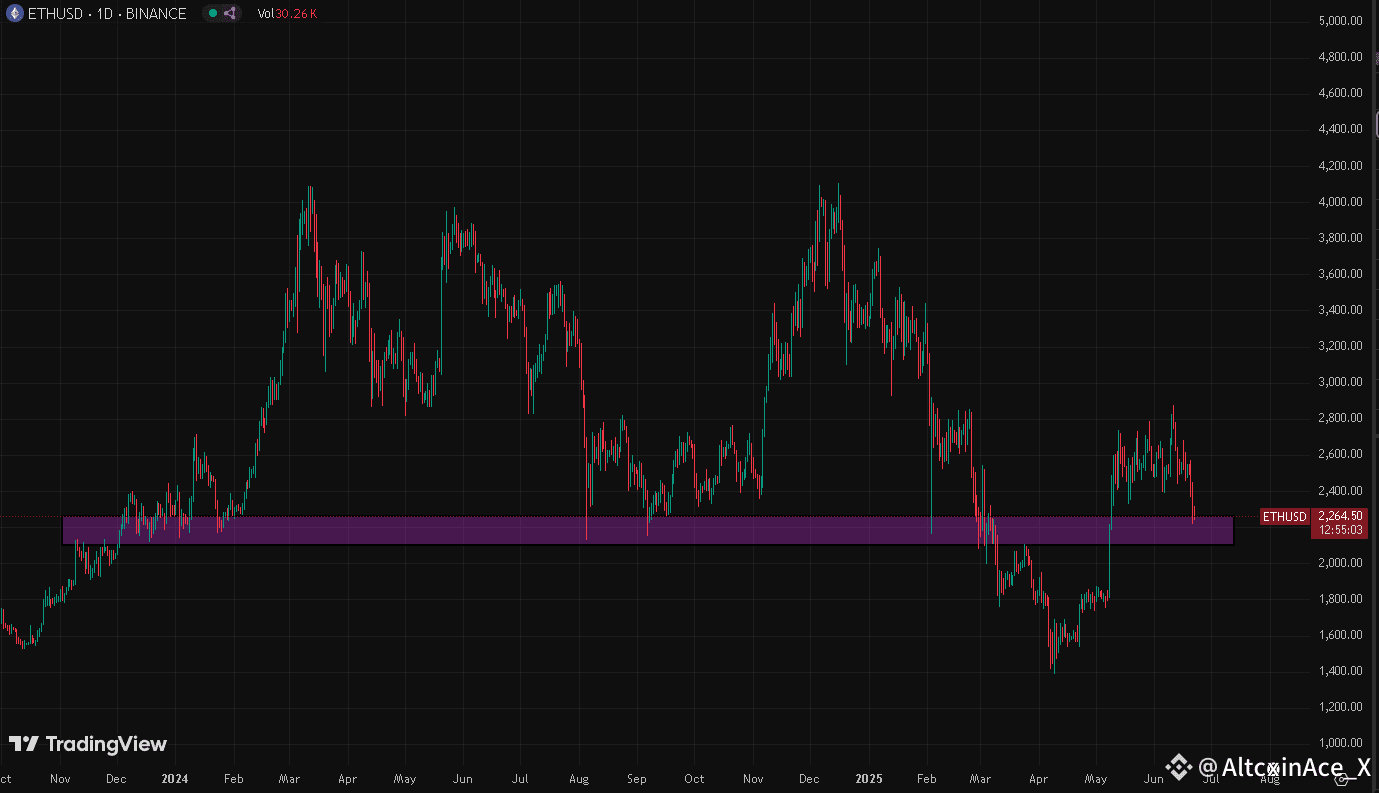Click the 5,000.00 price axis label

point(1340,21)
